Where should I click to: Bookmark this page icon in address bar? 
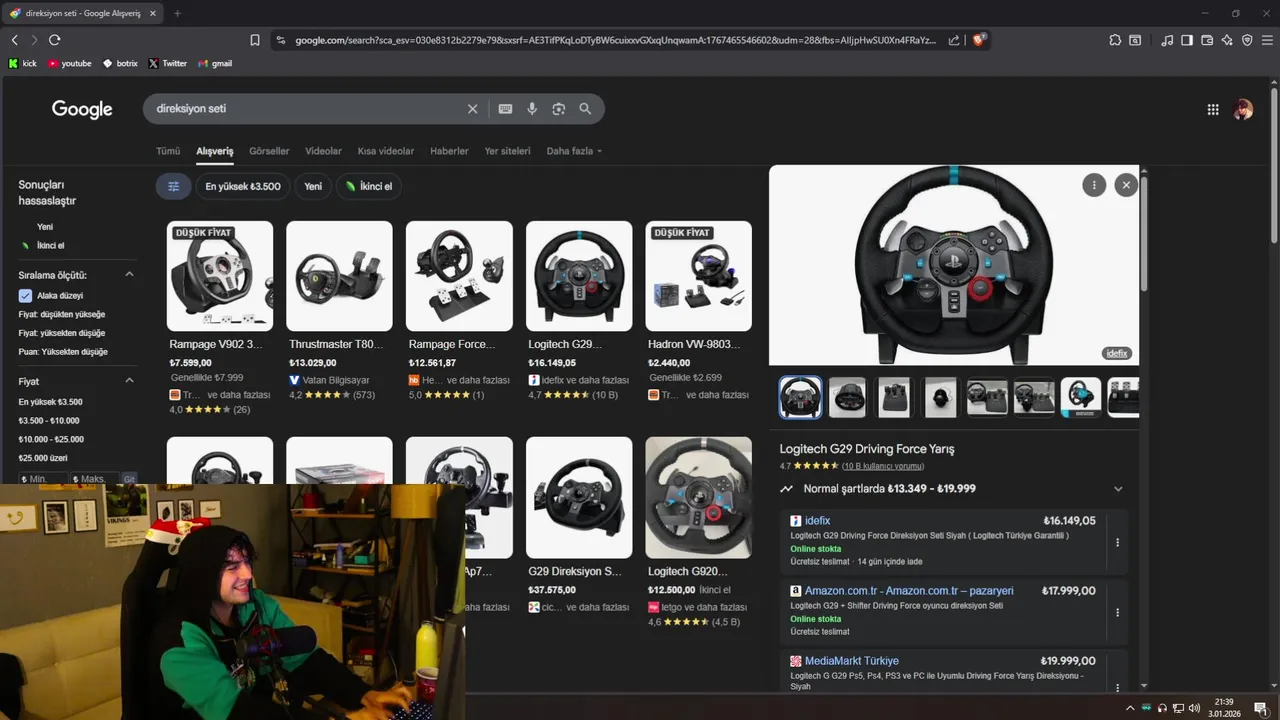click(255, 40)
